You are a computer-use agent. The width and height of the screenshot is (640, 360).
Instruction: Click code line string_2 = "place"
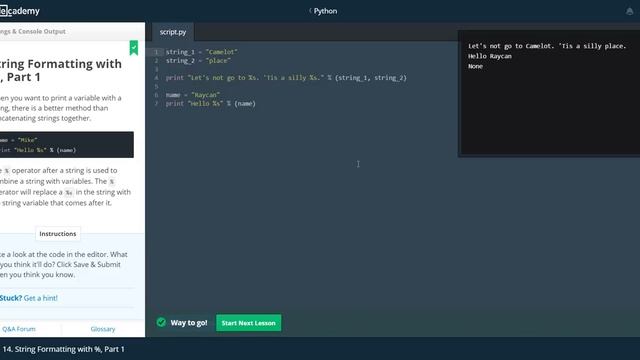198,60
